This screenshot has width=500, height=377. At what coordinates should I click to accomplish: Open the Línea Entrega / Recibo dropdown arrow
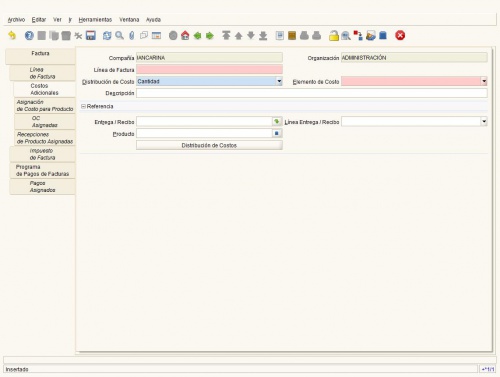tap(484, 122)
